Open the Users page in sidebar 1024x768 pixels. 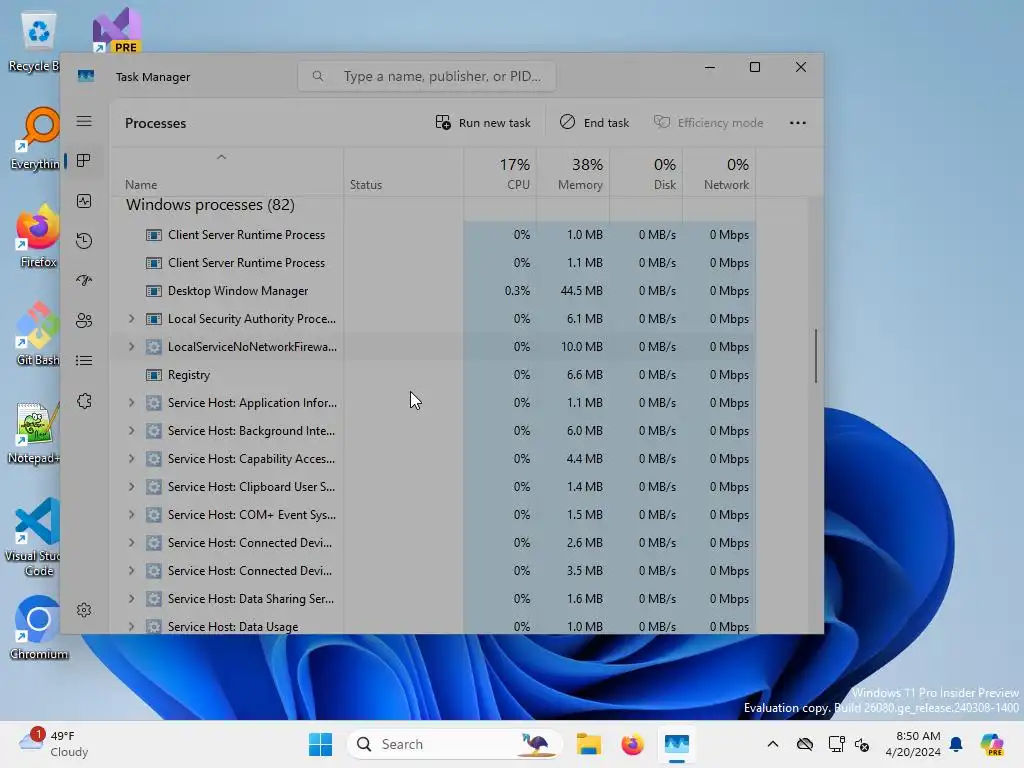(x=84, y=321)
